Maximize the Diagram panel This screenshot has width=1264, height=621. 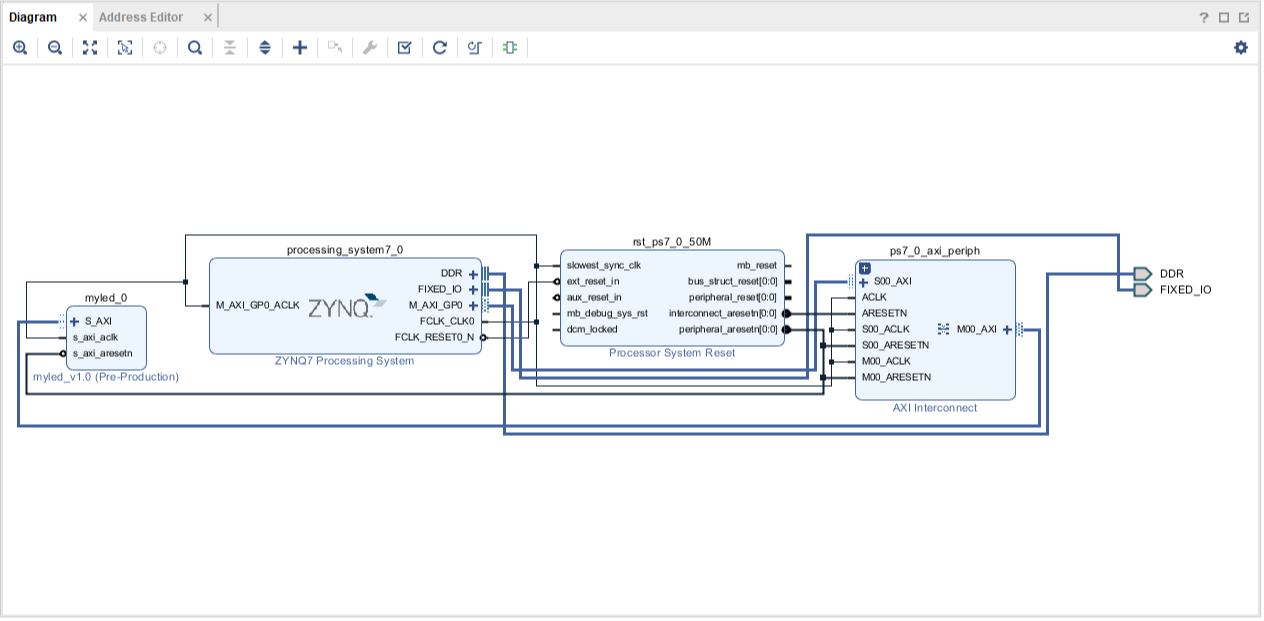(1224, 17)
